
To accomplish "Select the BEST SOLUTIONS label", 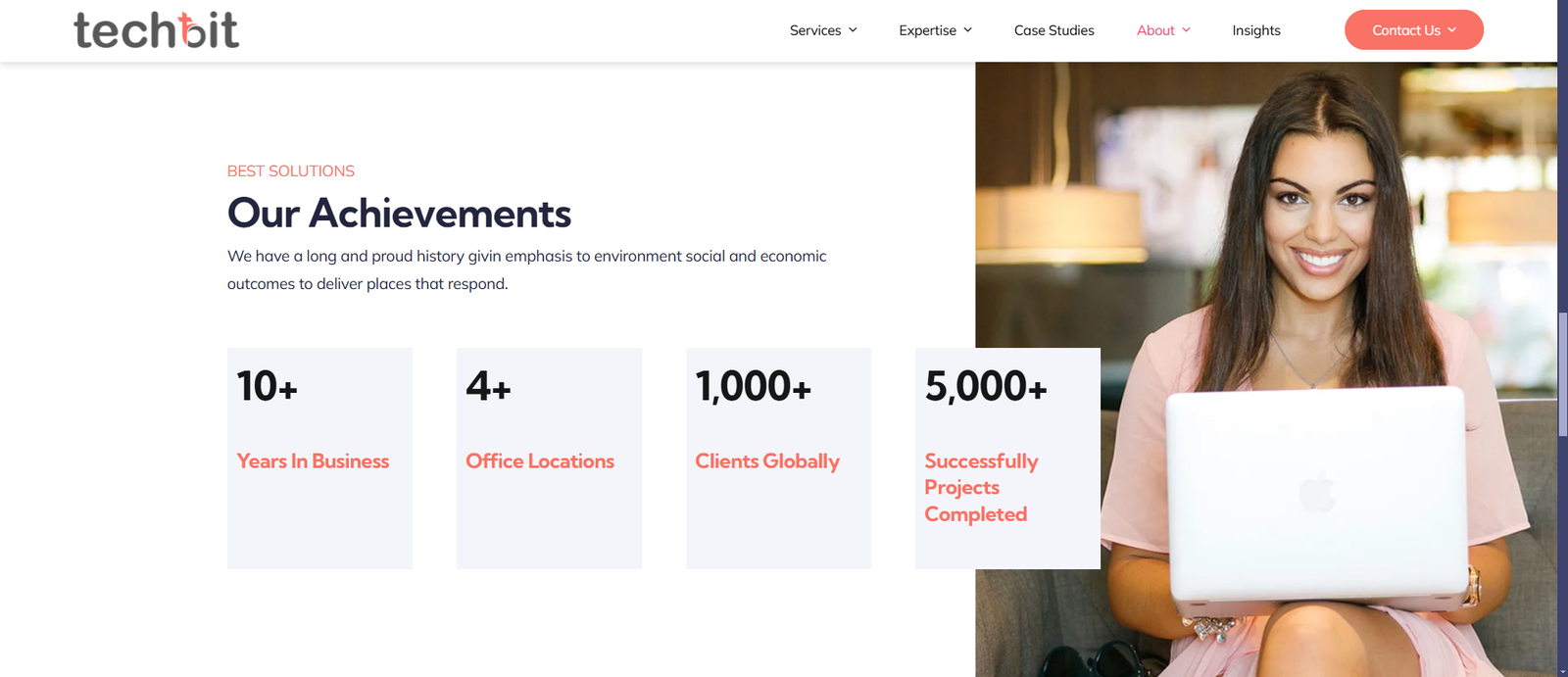I will (x=291, y=170).
